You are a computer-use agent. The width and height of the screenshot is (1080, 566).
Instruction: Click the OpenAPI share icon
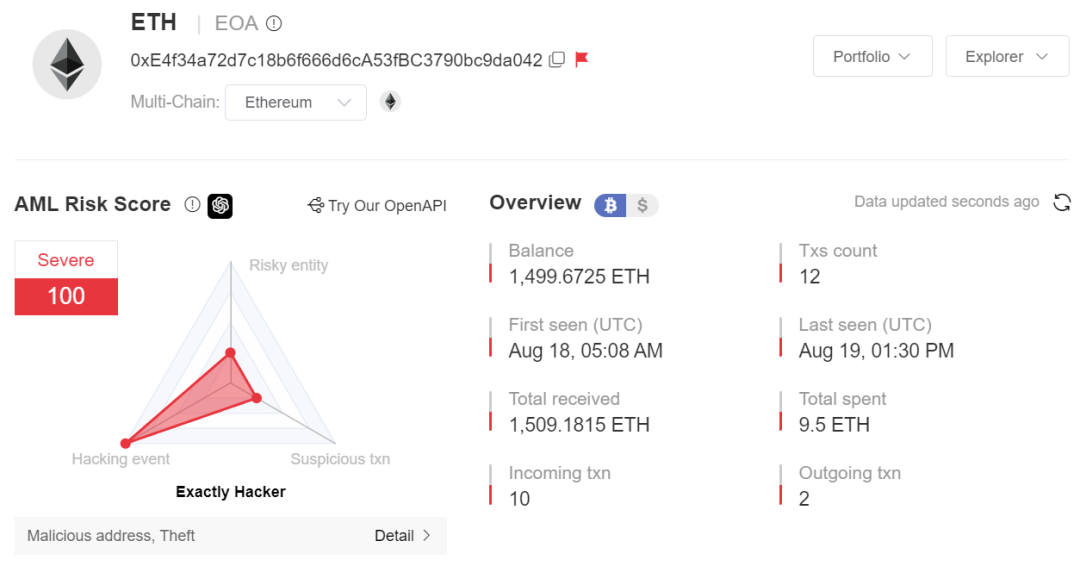tap(315, 205)
